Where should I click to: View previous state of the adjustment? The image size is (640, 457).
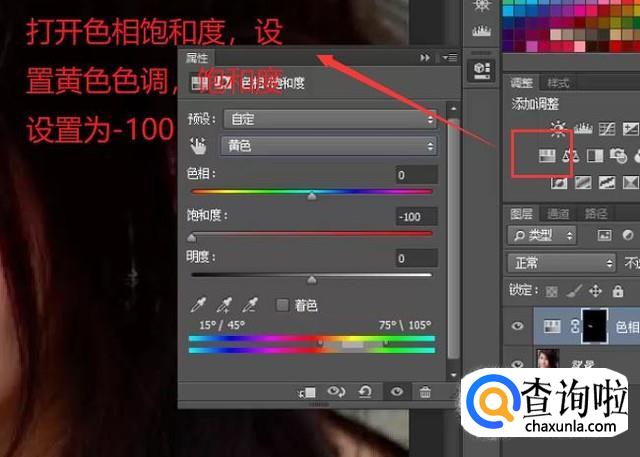click(336, 392)
